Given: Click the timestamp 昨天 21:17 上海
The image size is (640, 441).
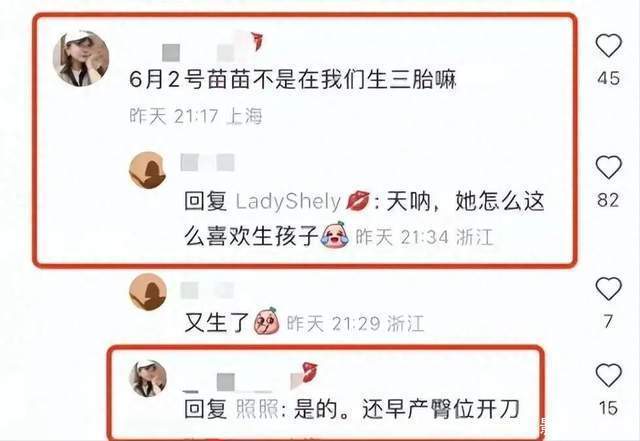Looking at the screenshot, I should (196, 116).
